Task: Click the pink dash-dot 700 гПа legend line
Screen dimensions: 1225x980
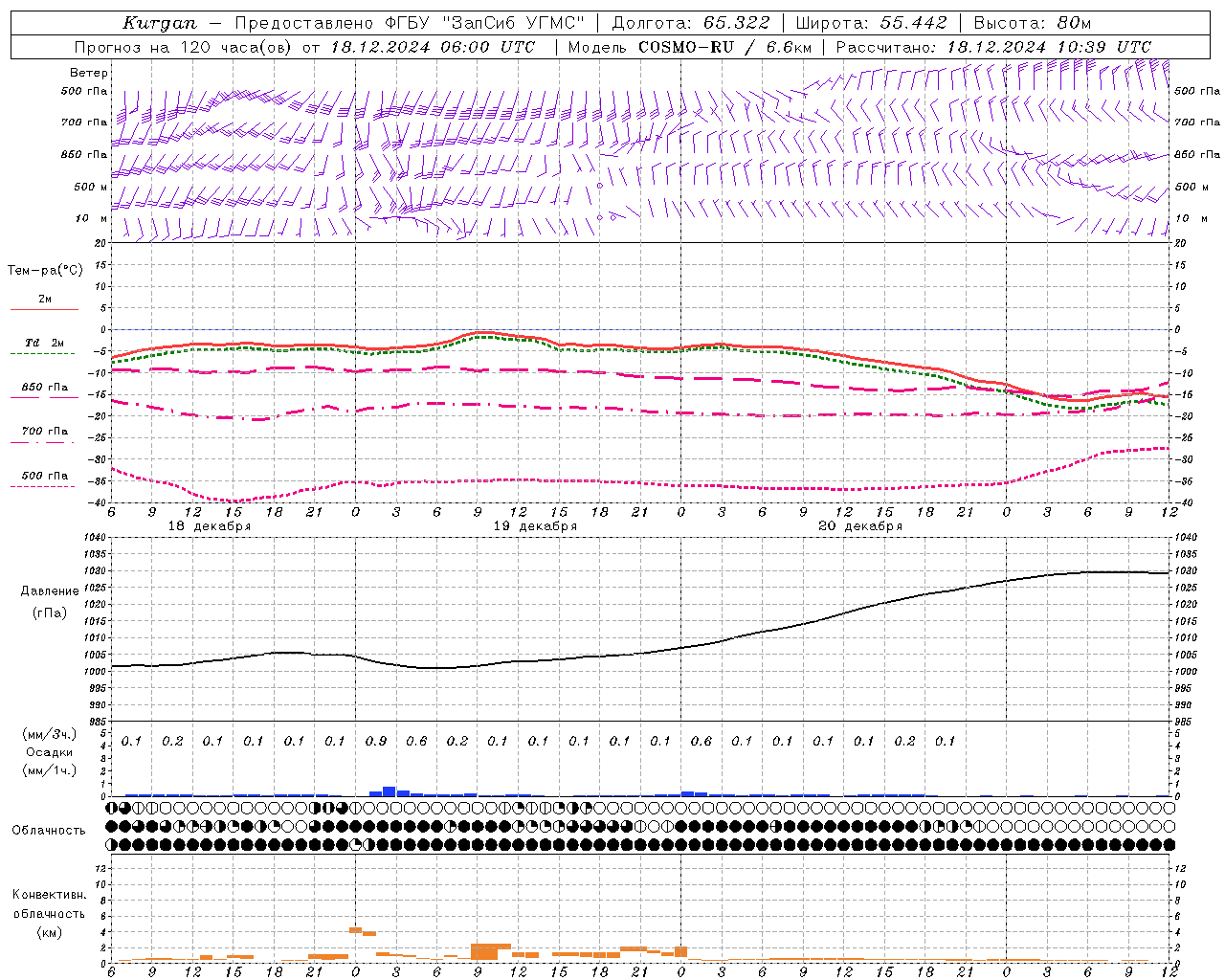Action: pos(42,442)
